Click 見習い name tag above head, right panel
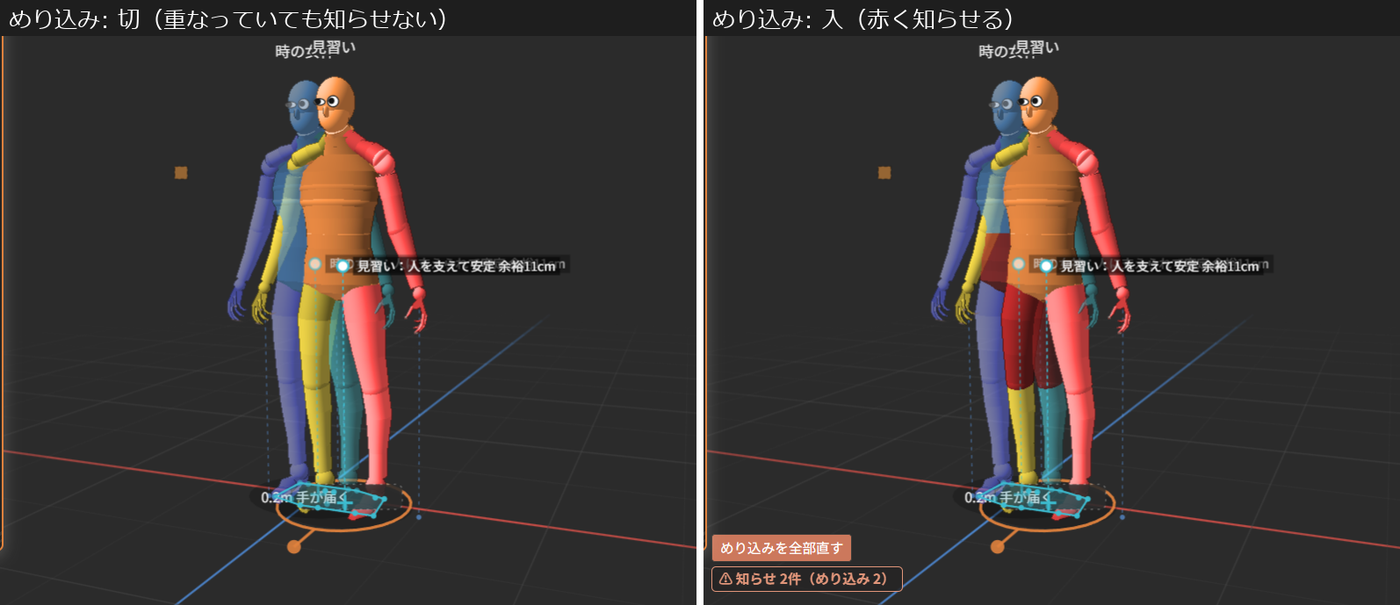This screenshot has height=605, width=1400. [x=1037, y=47]
